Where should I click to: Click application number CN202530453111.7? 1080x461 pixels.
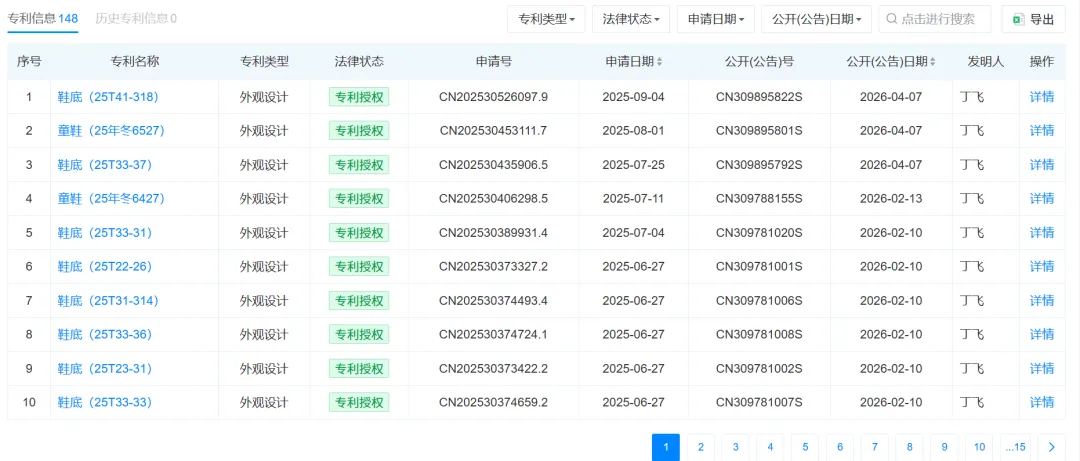pos(493,130)
